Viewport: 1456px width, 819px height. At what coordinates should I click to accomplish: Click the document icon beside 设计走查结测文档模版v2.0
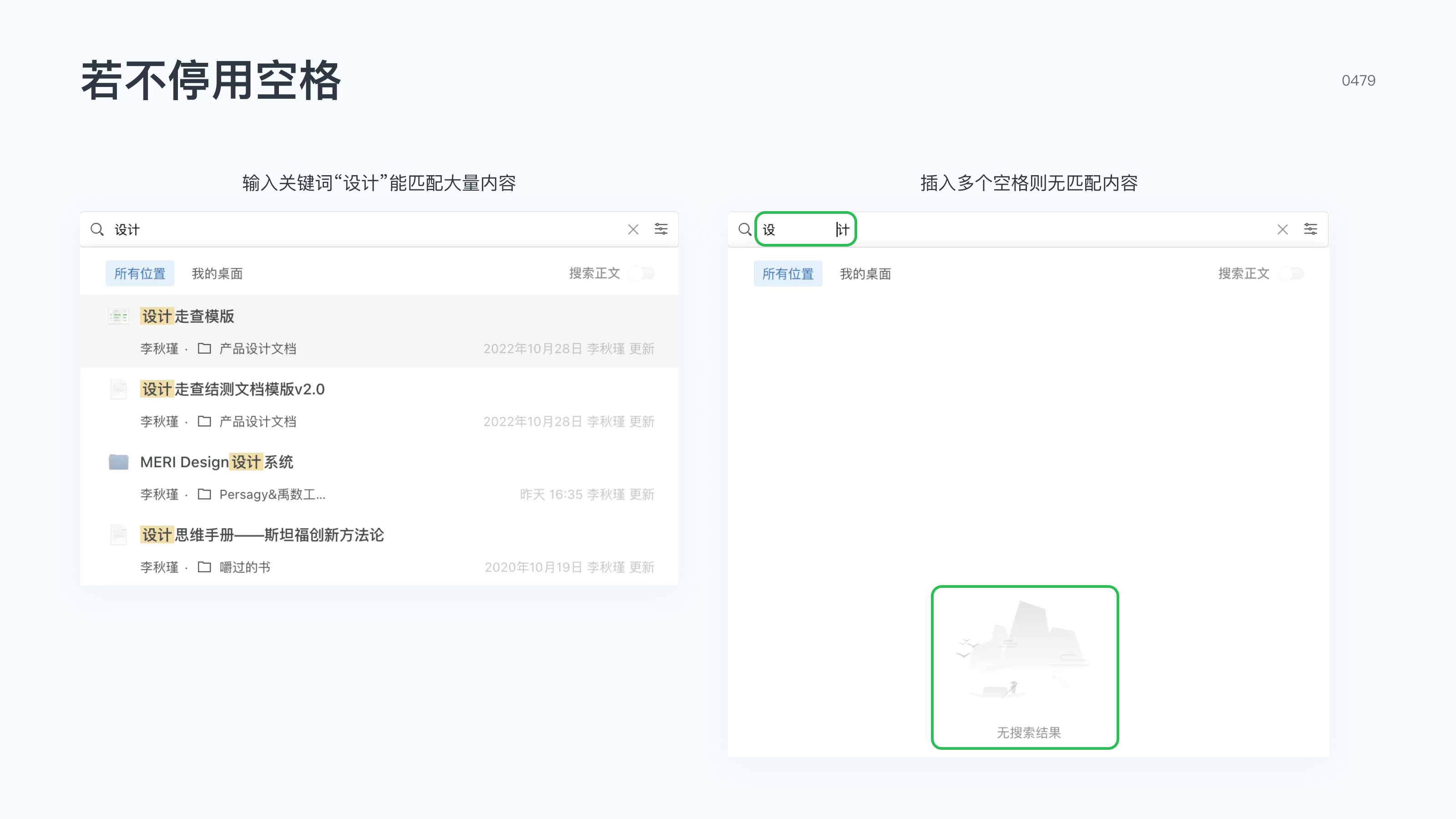point(119,389)
